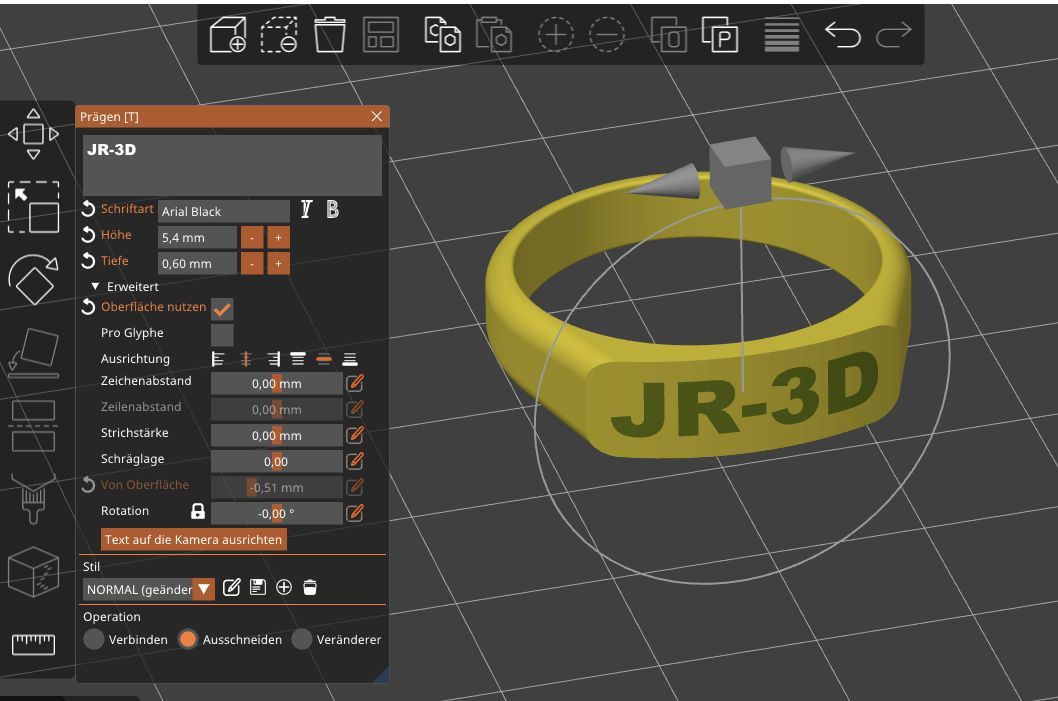This screenshot has height=701, width=1058.
Task: Edit the Strichstärke value with pencil icon
Action: tap(355, 435)
